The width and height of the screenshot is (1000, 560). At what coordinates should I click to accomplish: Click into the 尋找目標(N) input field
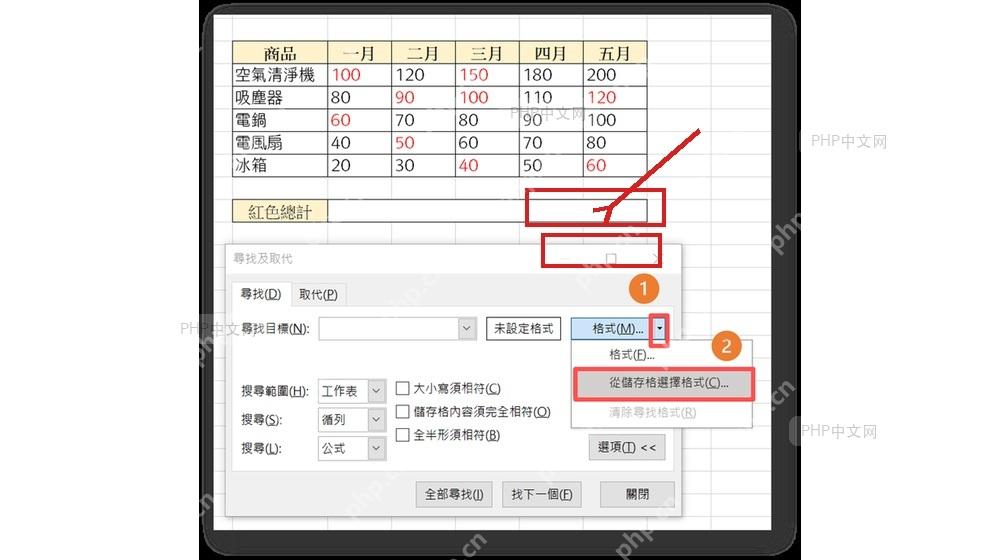click(x=388, y=328)
